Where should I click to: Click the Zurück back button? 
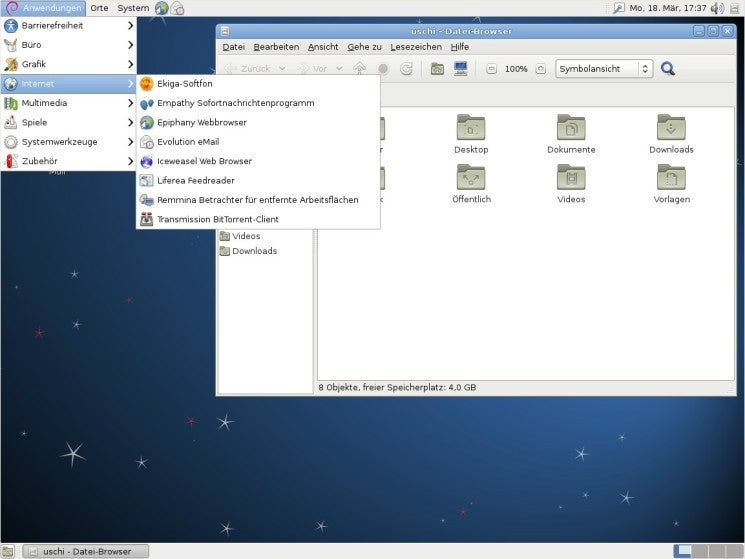click(249, 69)
